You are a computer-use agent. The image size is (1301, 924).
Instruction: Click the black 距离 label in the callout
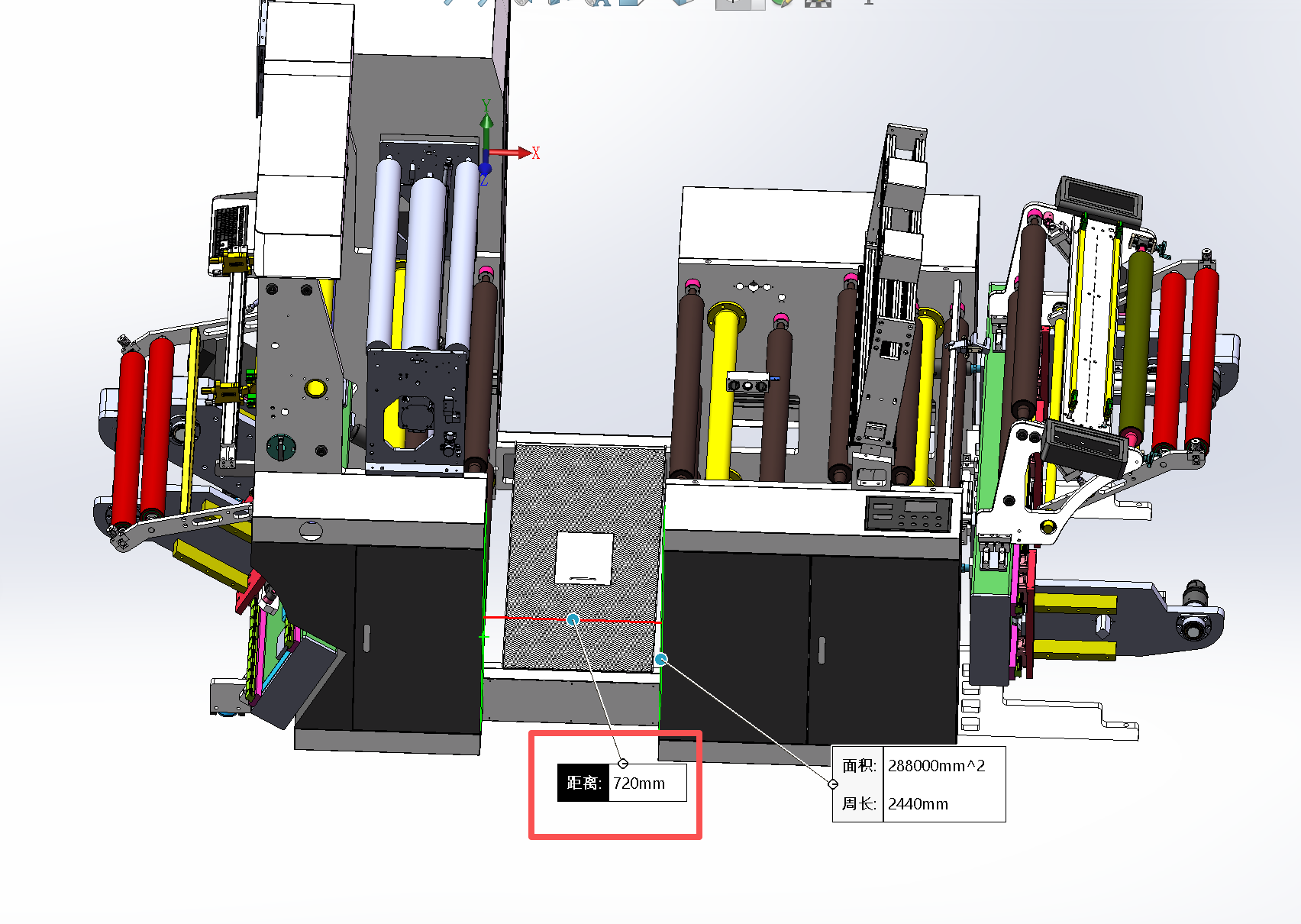(x=583, y=783)
